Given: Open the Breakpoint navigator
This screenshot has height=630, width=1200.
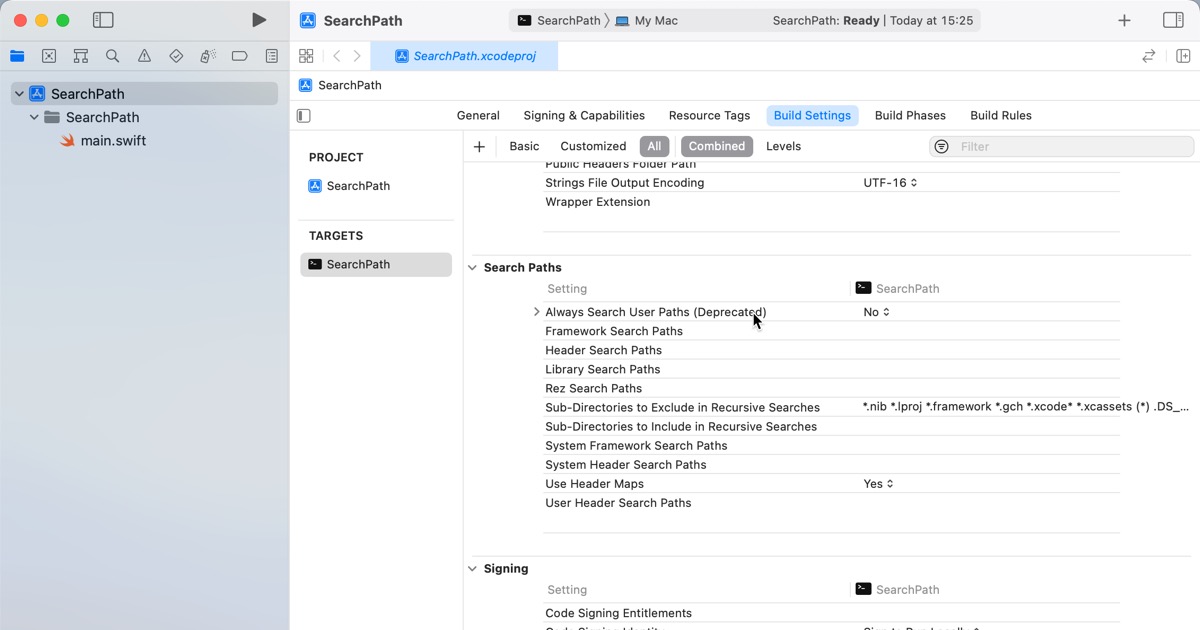Looking at the screenshot, I should click(x=240, y=56).
